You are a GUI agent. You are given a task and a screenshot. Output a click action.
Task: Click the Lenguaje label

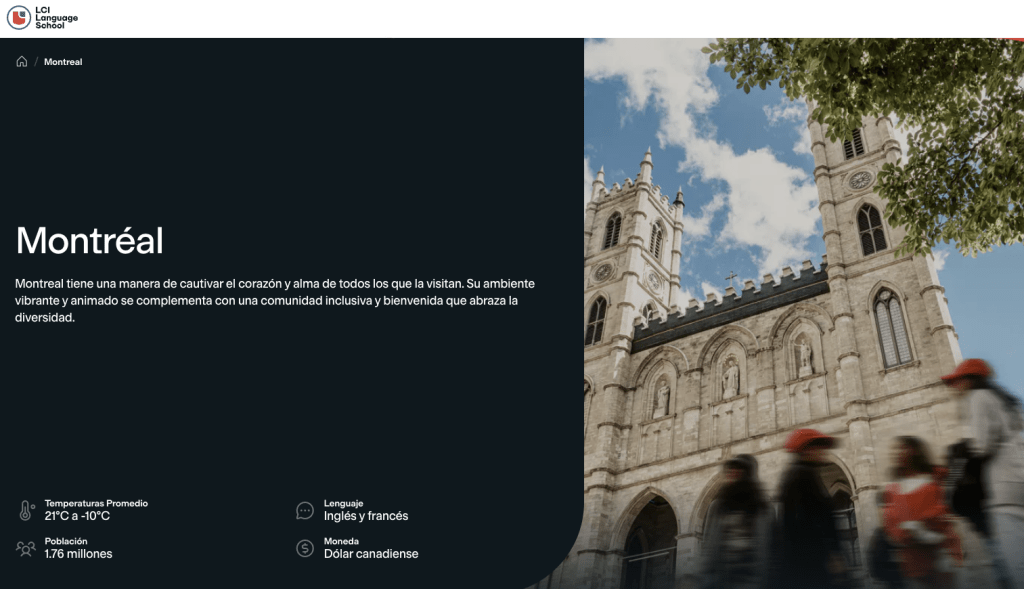point(343,503)
